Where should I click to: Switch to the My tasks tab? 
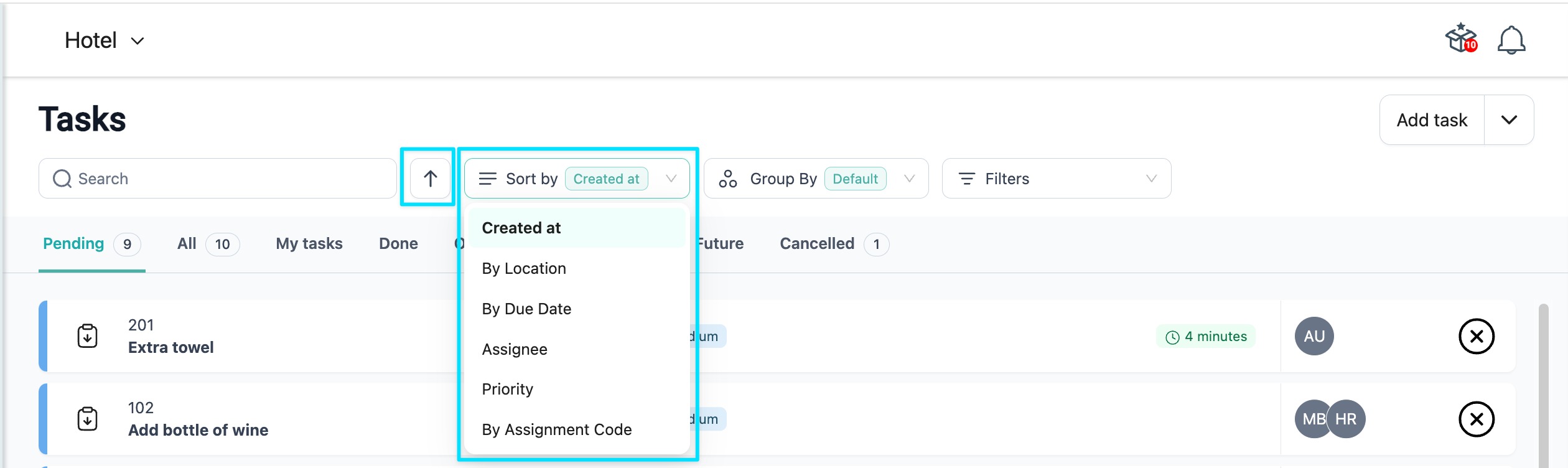[x=309, y=243]
